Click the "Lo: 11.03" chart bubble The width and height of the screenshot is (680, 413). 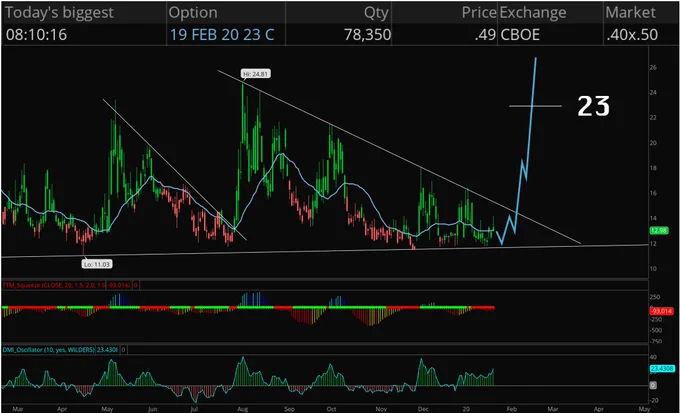pos(97,264)
